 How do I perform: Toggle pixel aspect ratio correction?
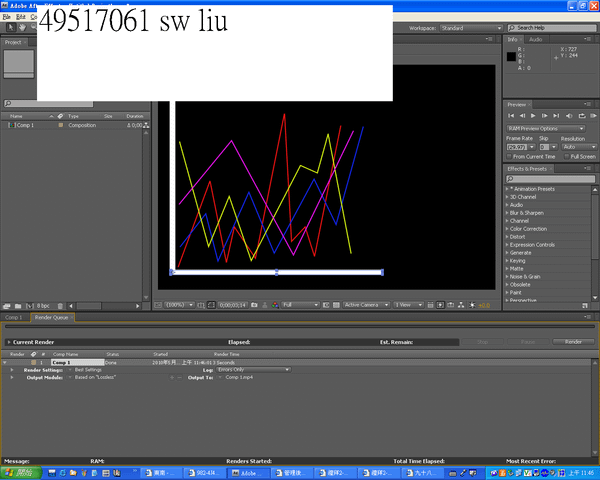click(x=430, y=305)
